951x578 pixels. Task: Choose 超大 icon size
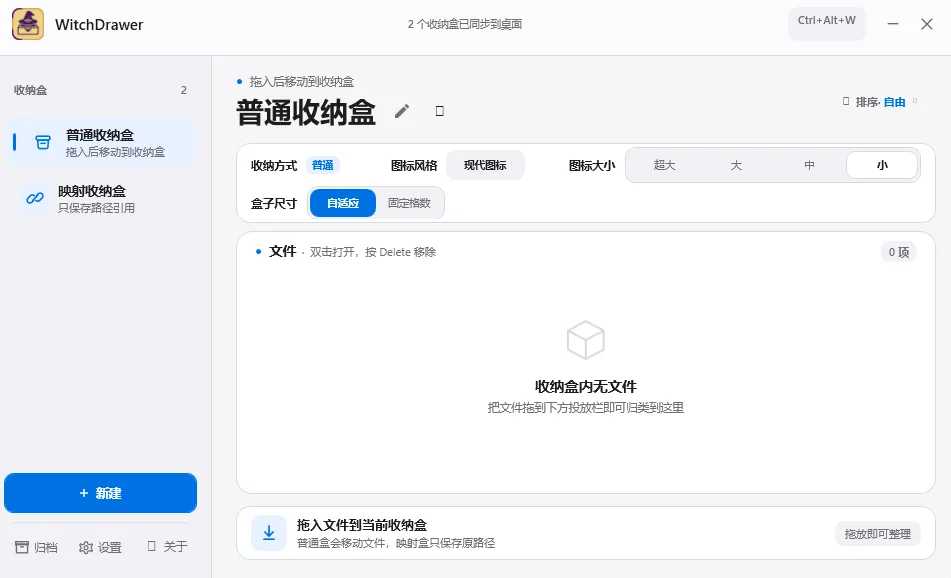pos(664,165)
